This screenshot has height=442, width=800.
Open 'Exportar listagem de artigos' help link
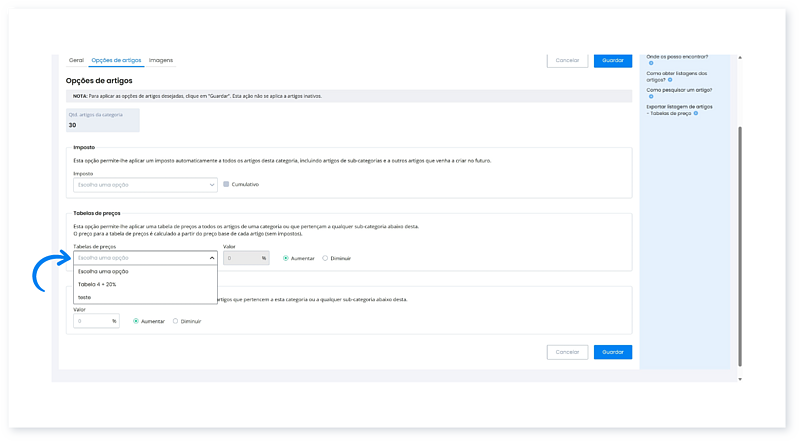pos(680,105)
